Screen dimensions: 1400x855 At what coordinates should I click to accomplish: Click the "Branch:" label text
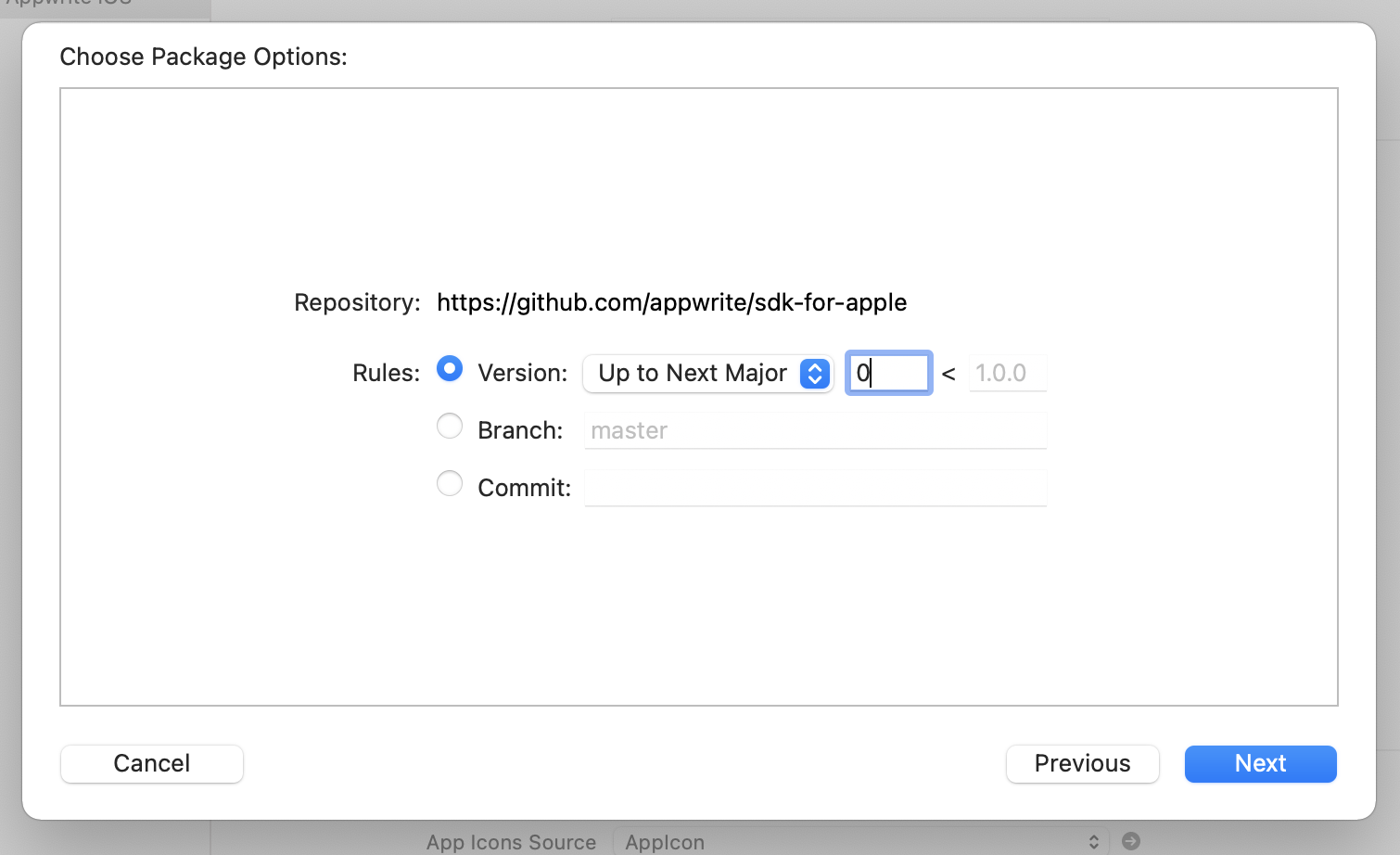[520, 431]
